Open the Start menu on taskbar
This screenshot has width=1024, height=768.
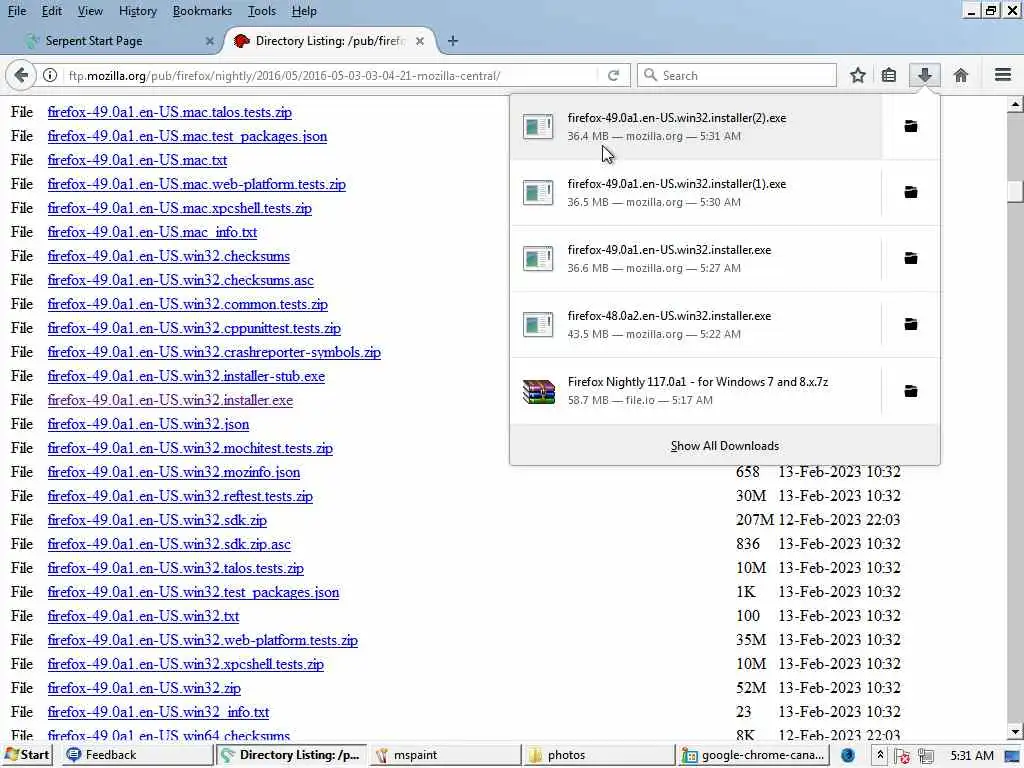click(27, 755)
